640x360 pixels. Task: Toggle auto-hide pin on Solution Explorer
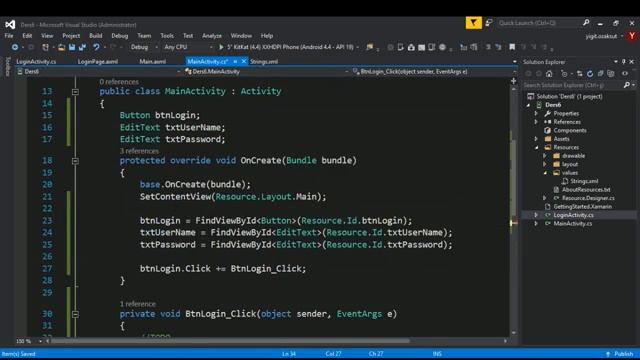click(624, 62)
